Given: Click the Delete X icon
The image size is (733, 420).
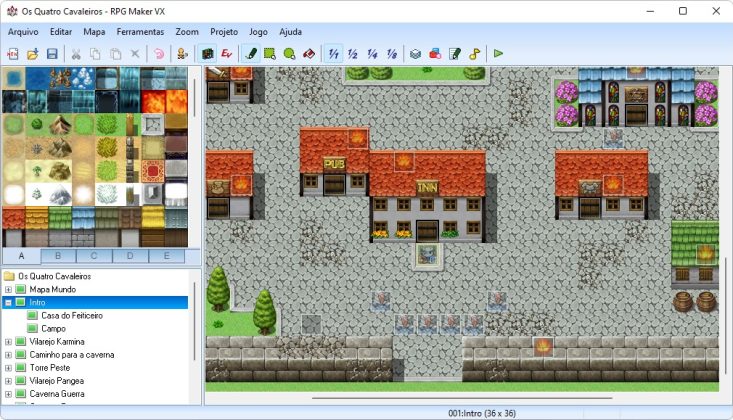Looking at the screenshot, I should coord(135,54).
